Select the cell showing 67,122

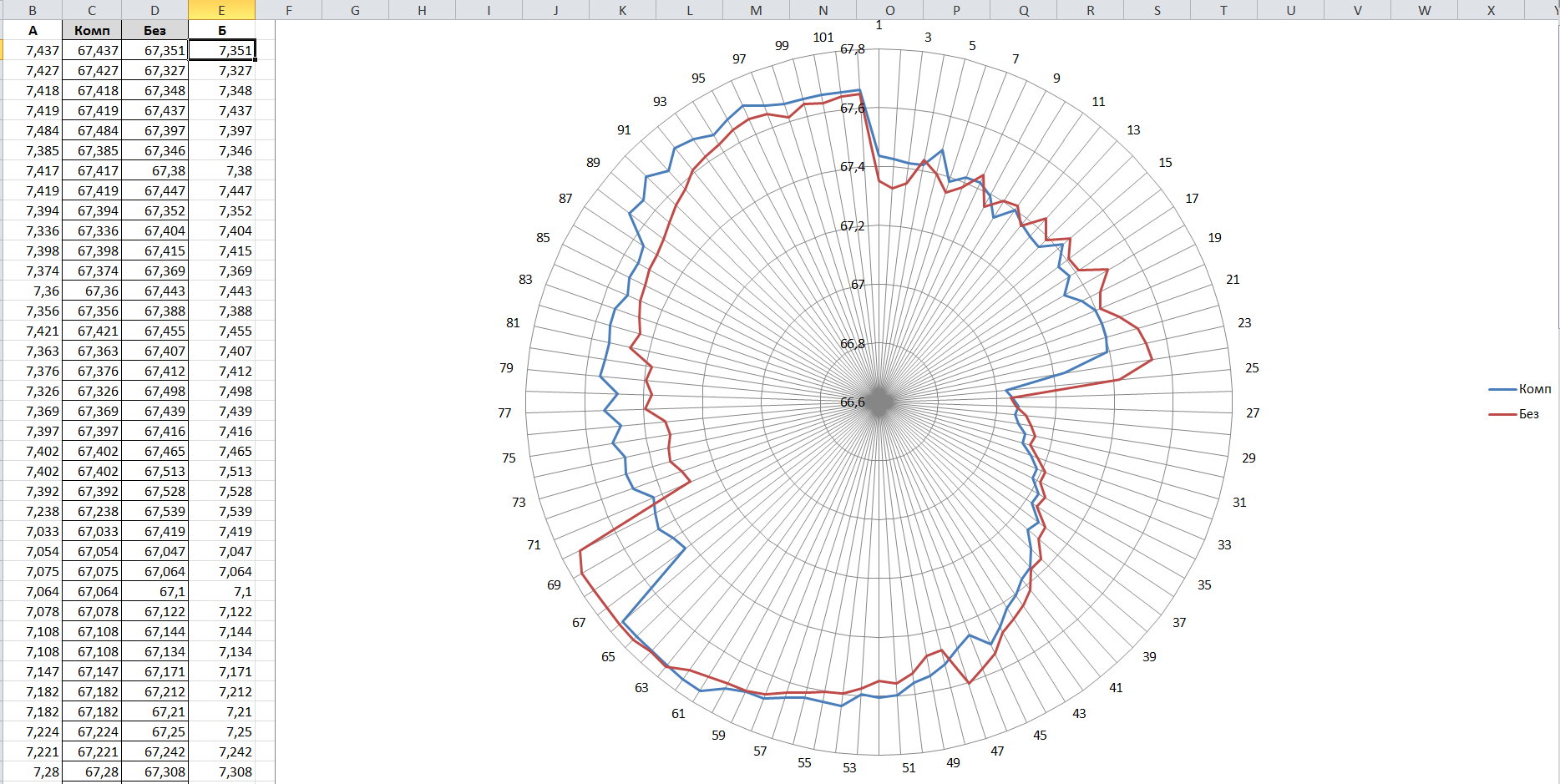click(x=155, y=611)
